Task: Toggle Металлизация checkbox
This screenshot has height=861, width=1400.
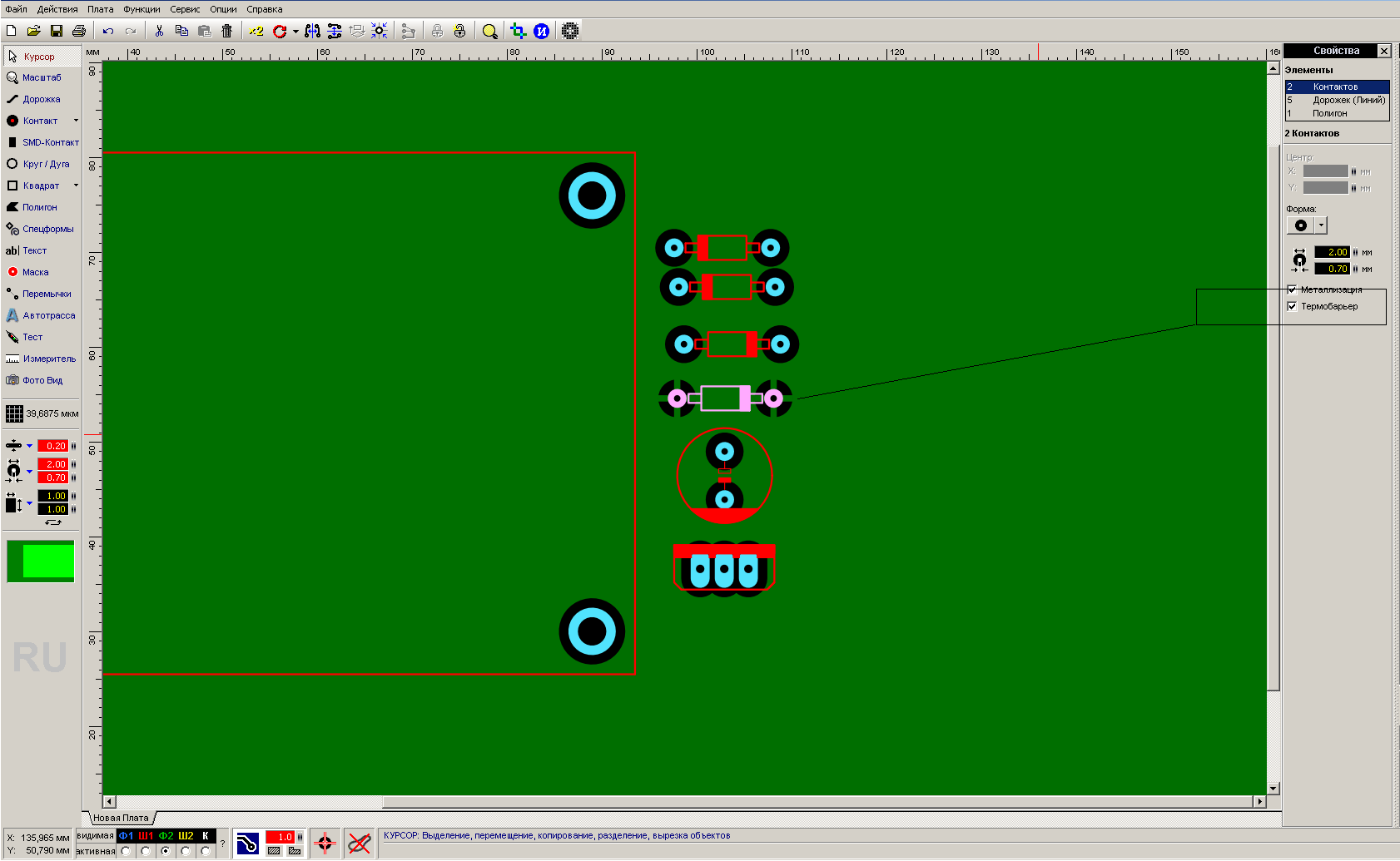Action: click(1292, 289)
